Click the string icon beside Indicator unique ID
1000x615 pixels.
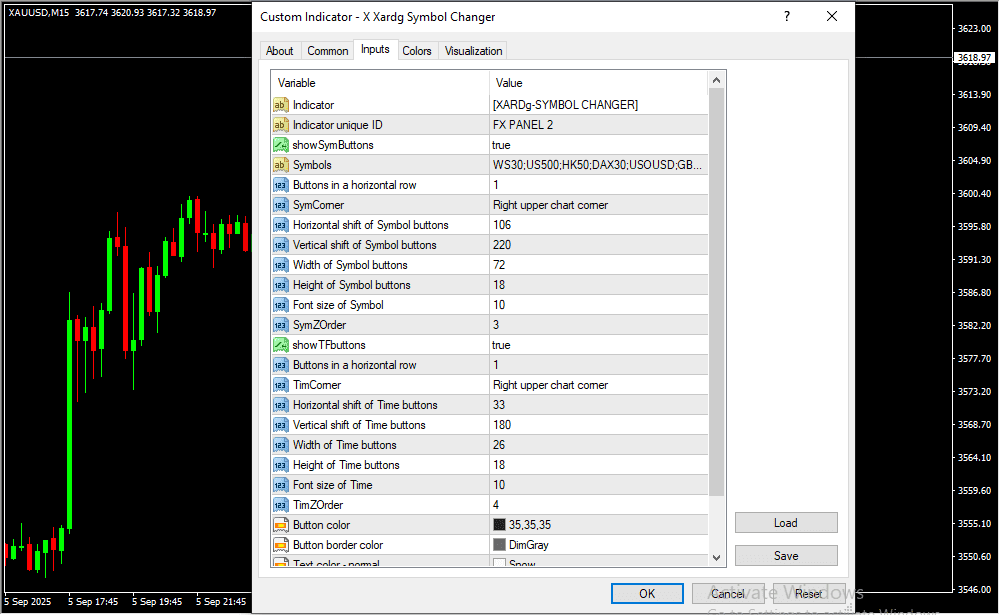click(x=280, y=125)
